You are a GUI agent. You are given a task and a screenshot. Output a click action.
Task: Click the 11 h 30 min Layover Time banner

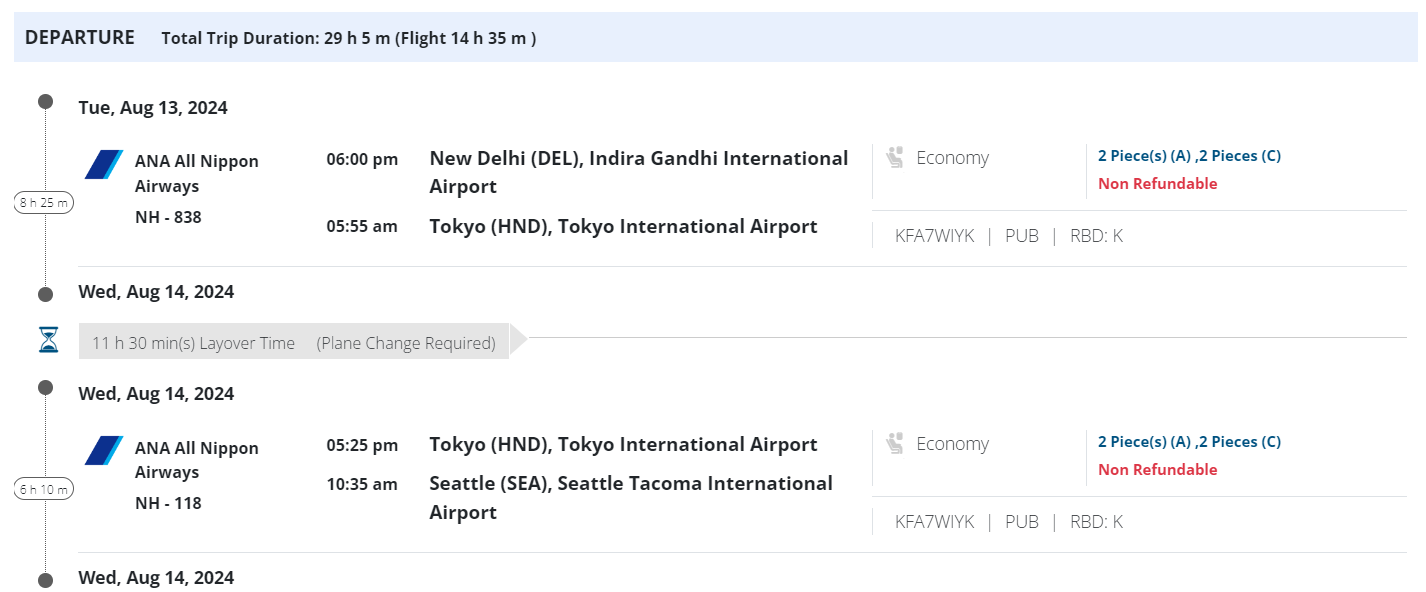point(293,343)
